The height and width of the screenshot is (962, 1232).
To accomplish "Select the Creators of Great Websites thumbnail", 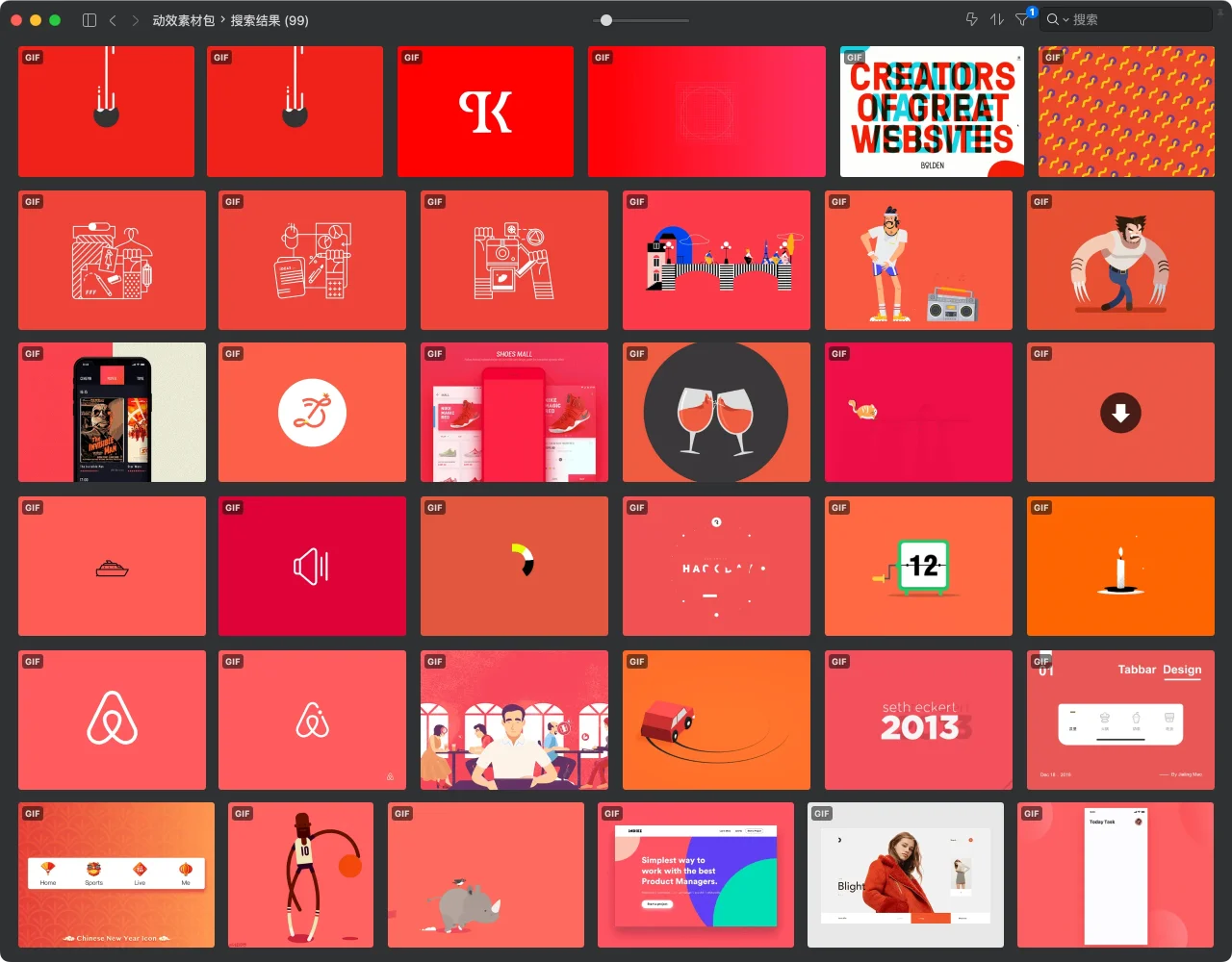I will [932, 112].
